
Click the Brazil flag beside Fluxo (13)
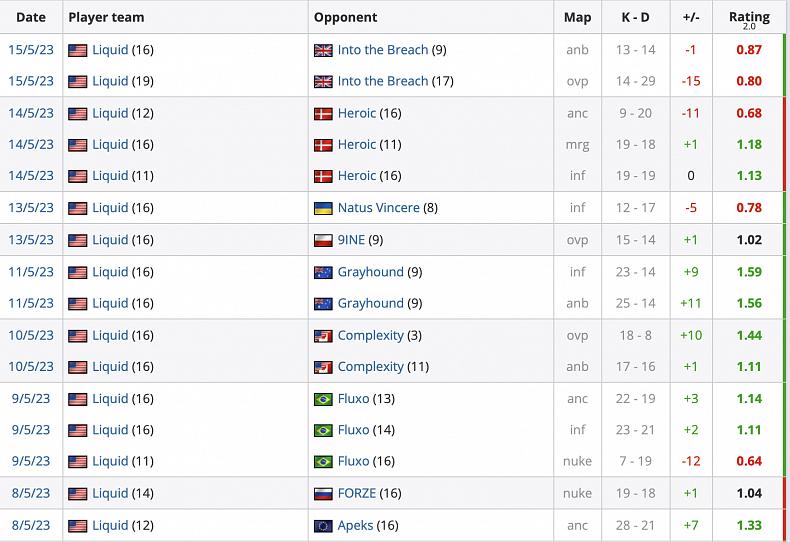(x=323, y=399)
